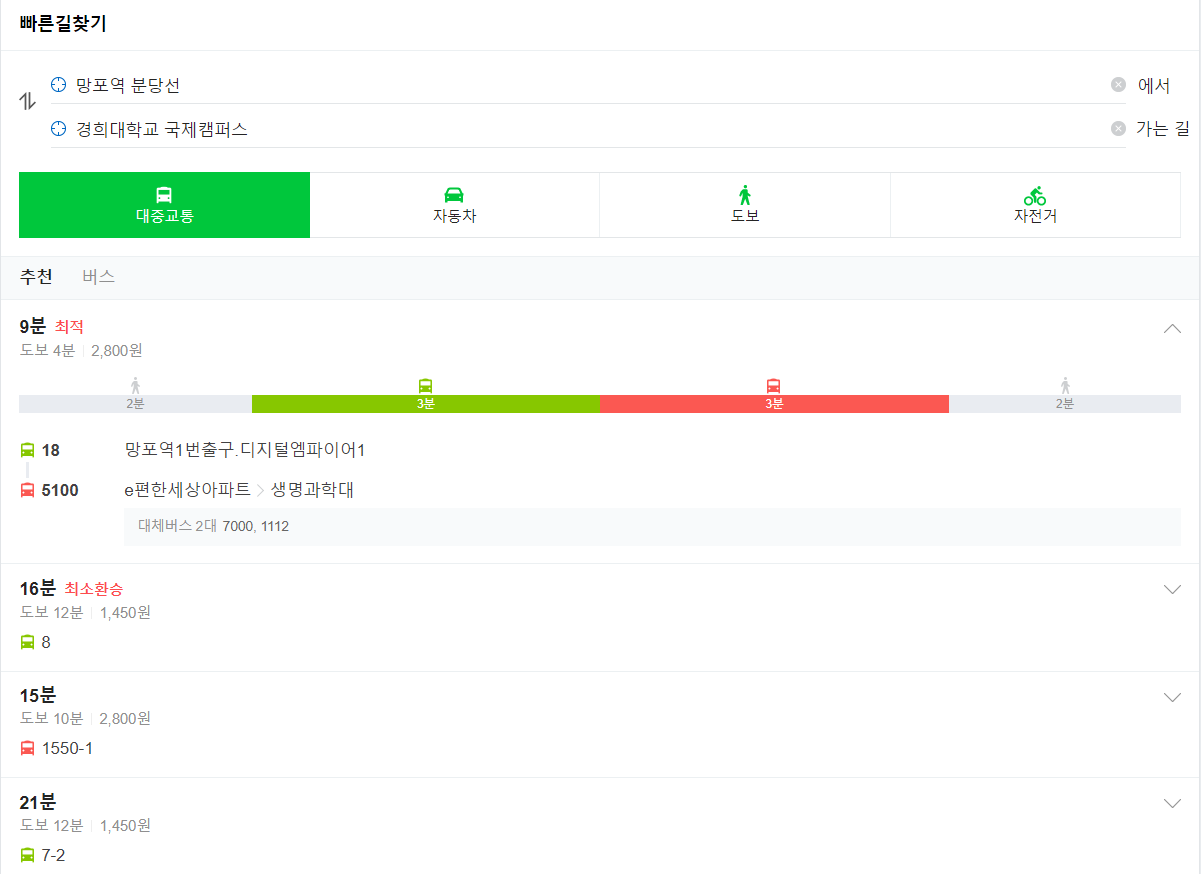
Task: Click the 16분 최소환승 route heading
Action: (72, 588)
